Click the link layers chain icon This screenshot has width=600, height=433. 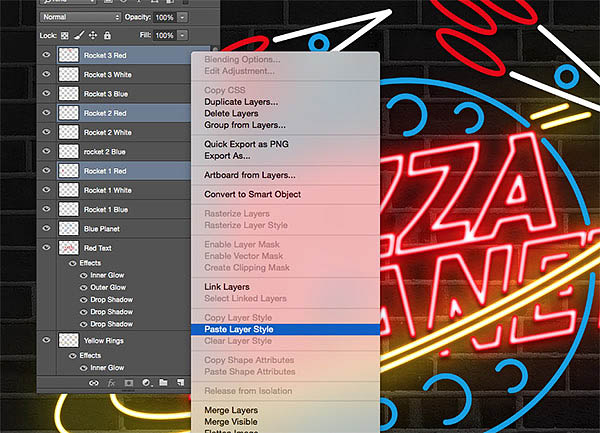93,382
